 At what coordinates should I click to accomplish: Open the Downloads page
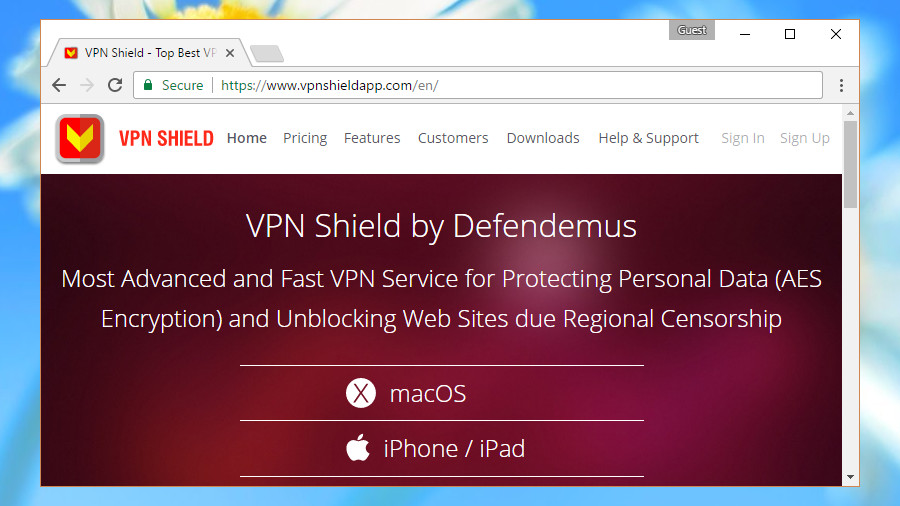[543, 138]
